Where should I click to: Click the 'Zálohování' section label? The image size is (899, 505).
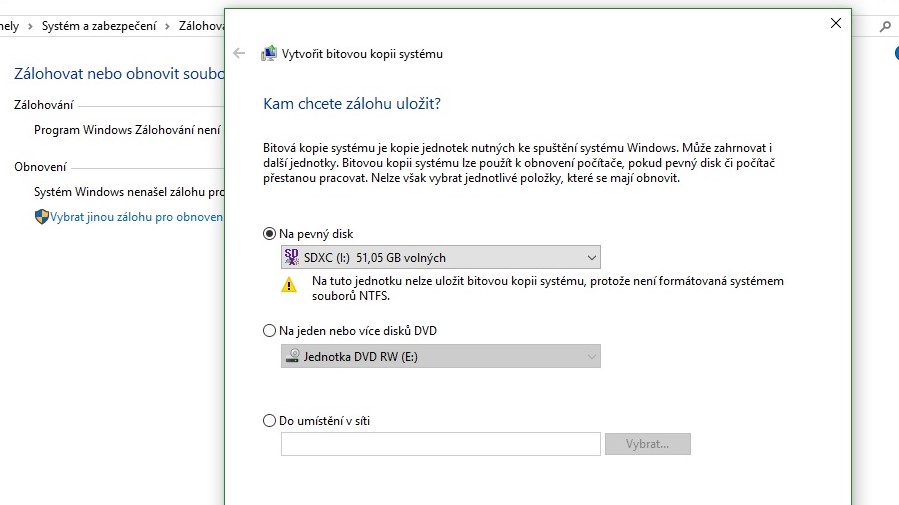click(x=44, y=105)
